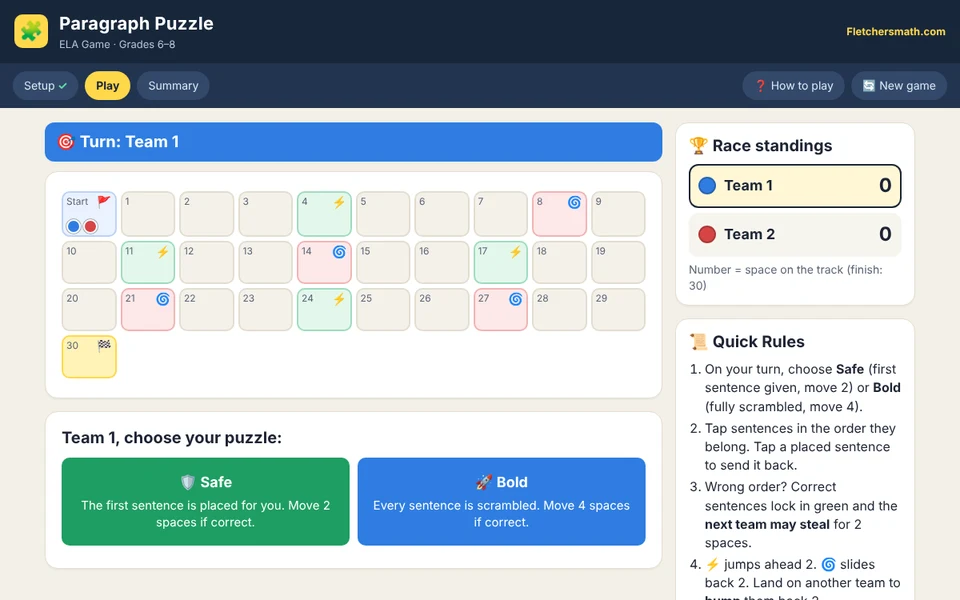This screenshot has height=600, width=960.
Task: Click the spiral icon on space 8
Action: [x=574, y=202]
